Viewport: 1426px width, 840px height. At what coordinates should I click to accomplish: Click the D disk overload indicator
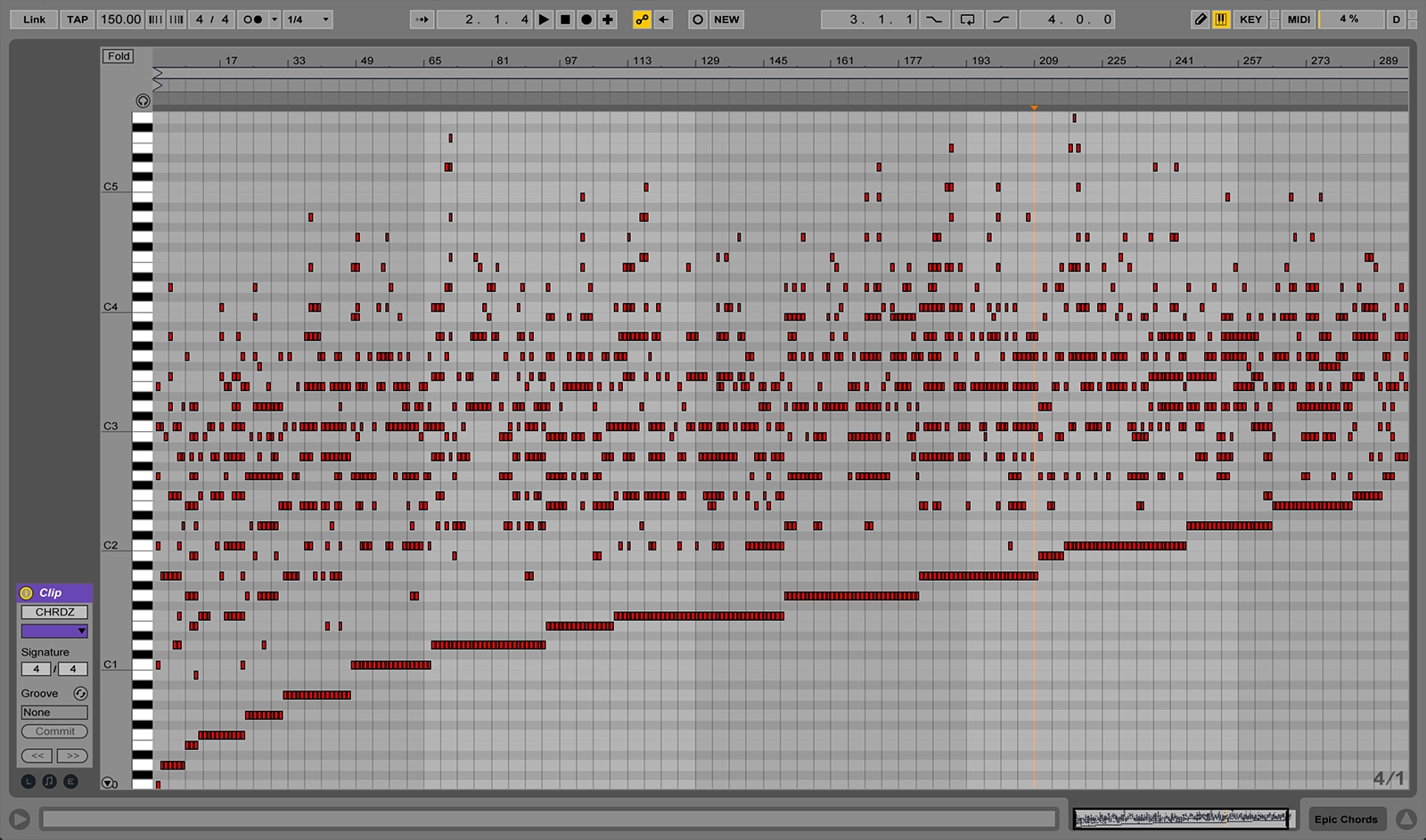coord(1397,20)
